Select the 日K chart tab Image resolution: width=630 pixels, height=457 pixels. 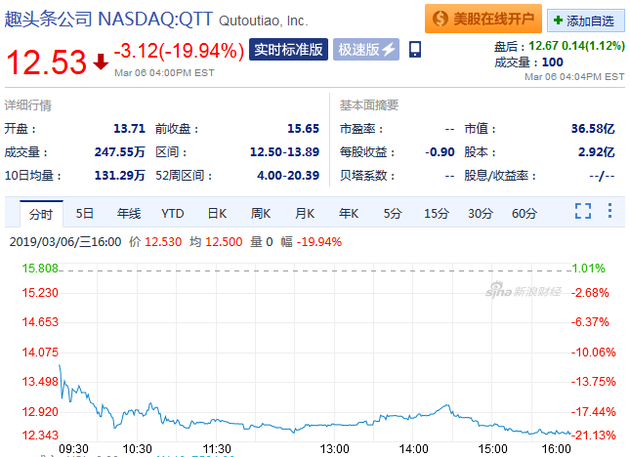click(x=217, y=213)
